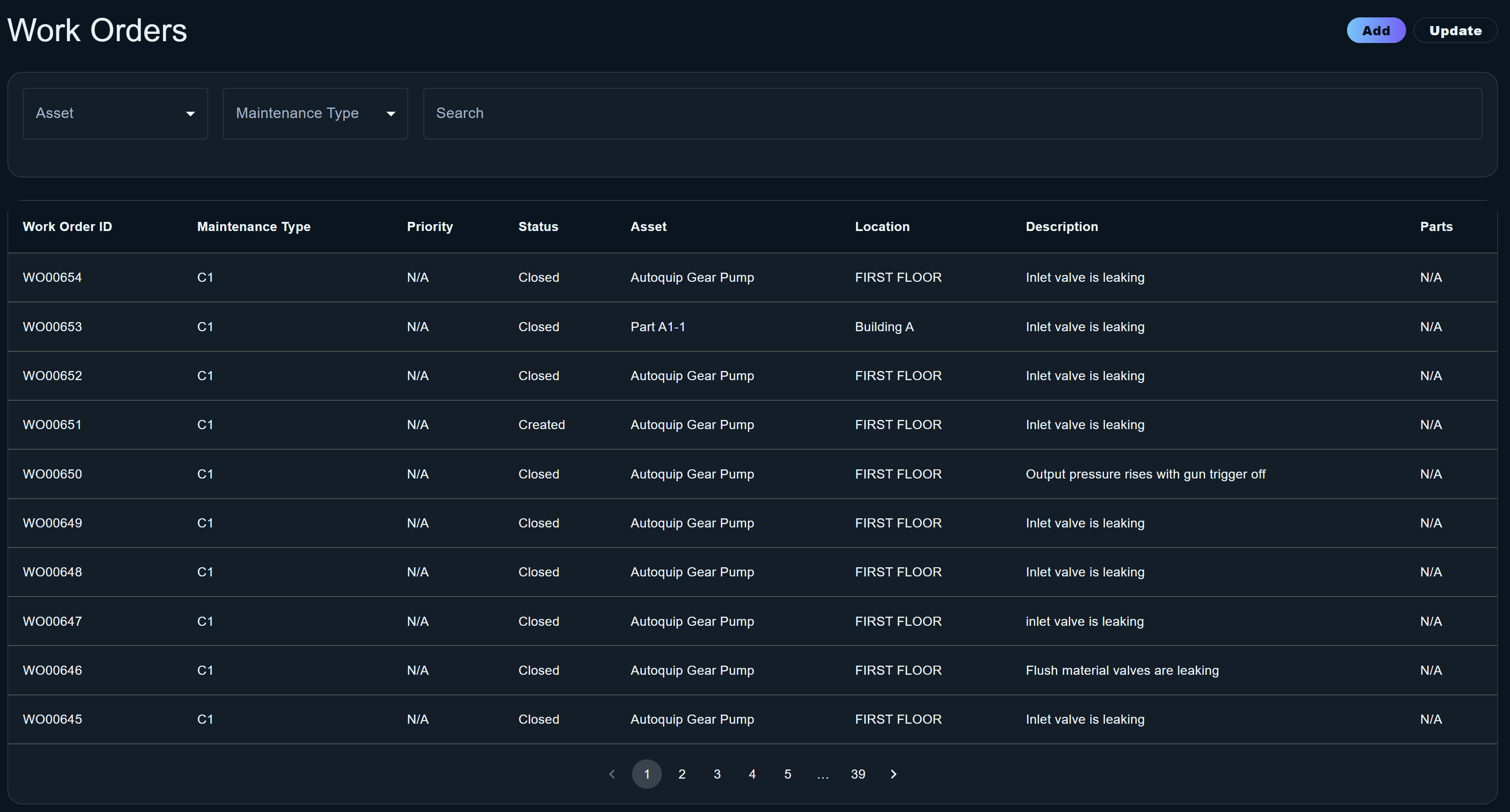Select the Part A1-1 asset entry
Screen dimensions: 1510x812
point(658,326)
